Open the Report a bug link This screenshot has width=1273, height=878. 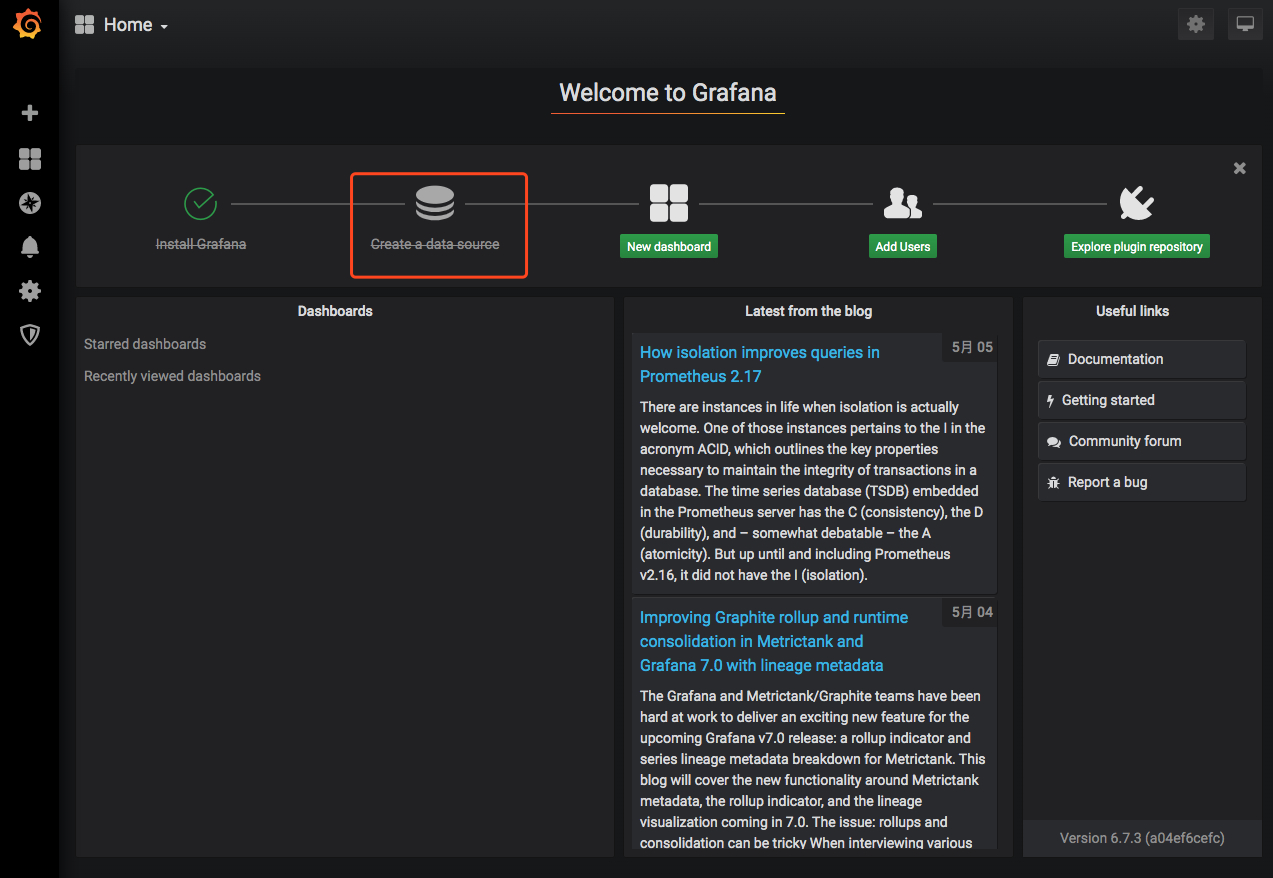click(1142, 482)
